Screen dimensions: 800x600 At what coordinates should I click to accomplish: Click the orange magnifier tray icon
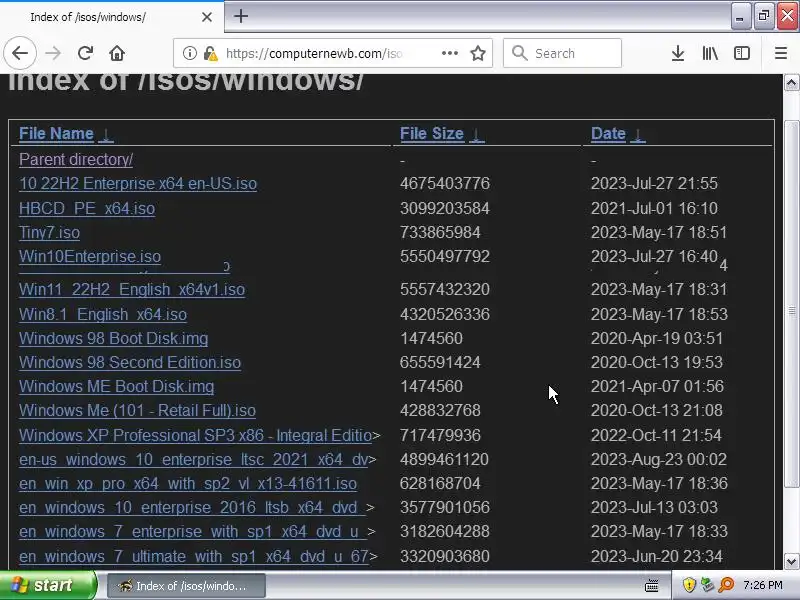point(726,585)
